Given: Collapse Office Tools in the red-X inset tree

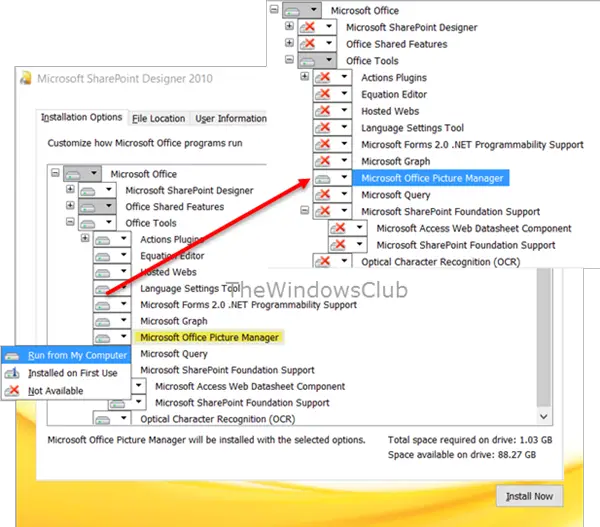Looking at the screenshot, I should 289,59.
